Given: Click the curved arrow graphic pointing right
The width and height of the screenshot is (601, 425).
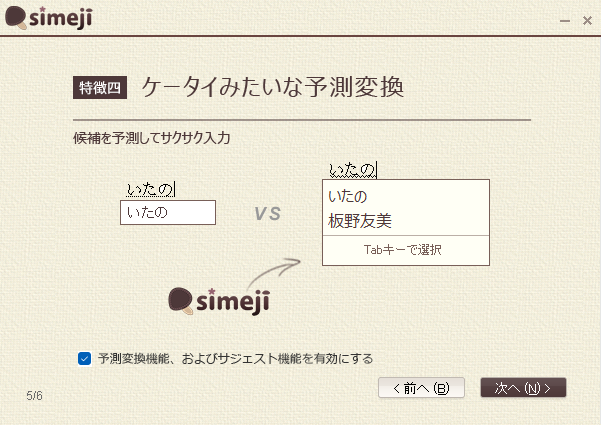Looking at the screenshot, I should pyautogui.click(x=273, y=271).
